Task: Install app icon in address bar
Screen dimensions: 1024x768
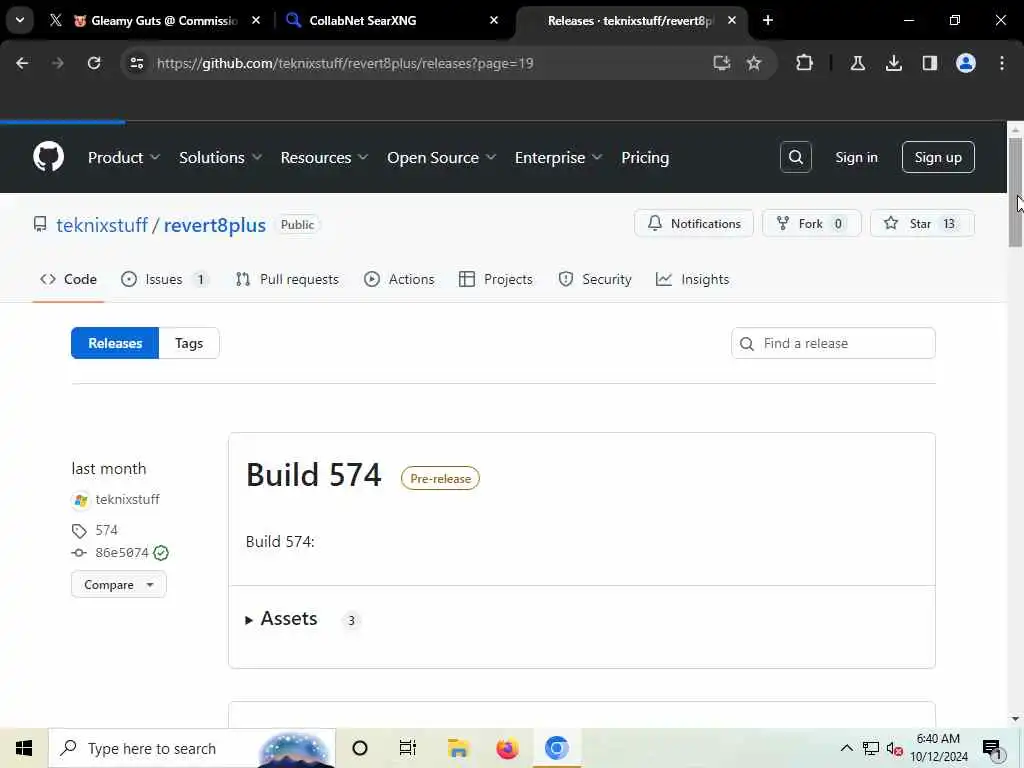Action: tap(721, 63)
